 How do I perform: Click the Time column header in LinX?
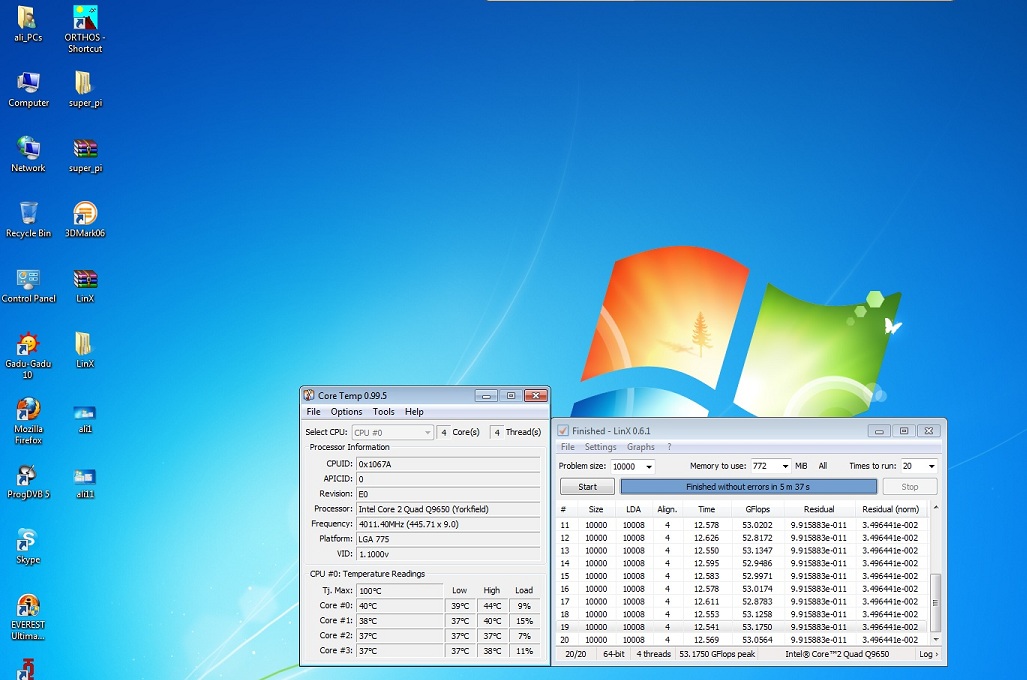click(707, 509)
